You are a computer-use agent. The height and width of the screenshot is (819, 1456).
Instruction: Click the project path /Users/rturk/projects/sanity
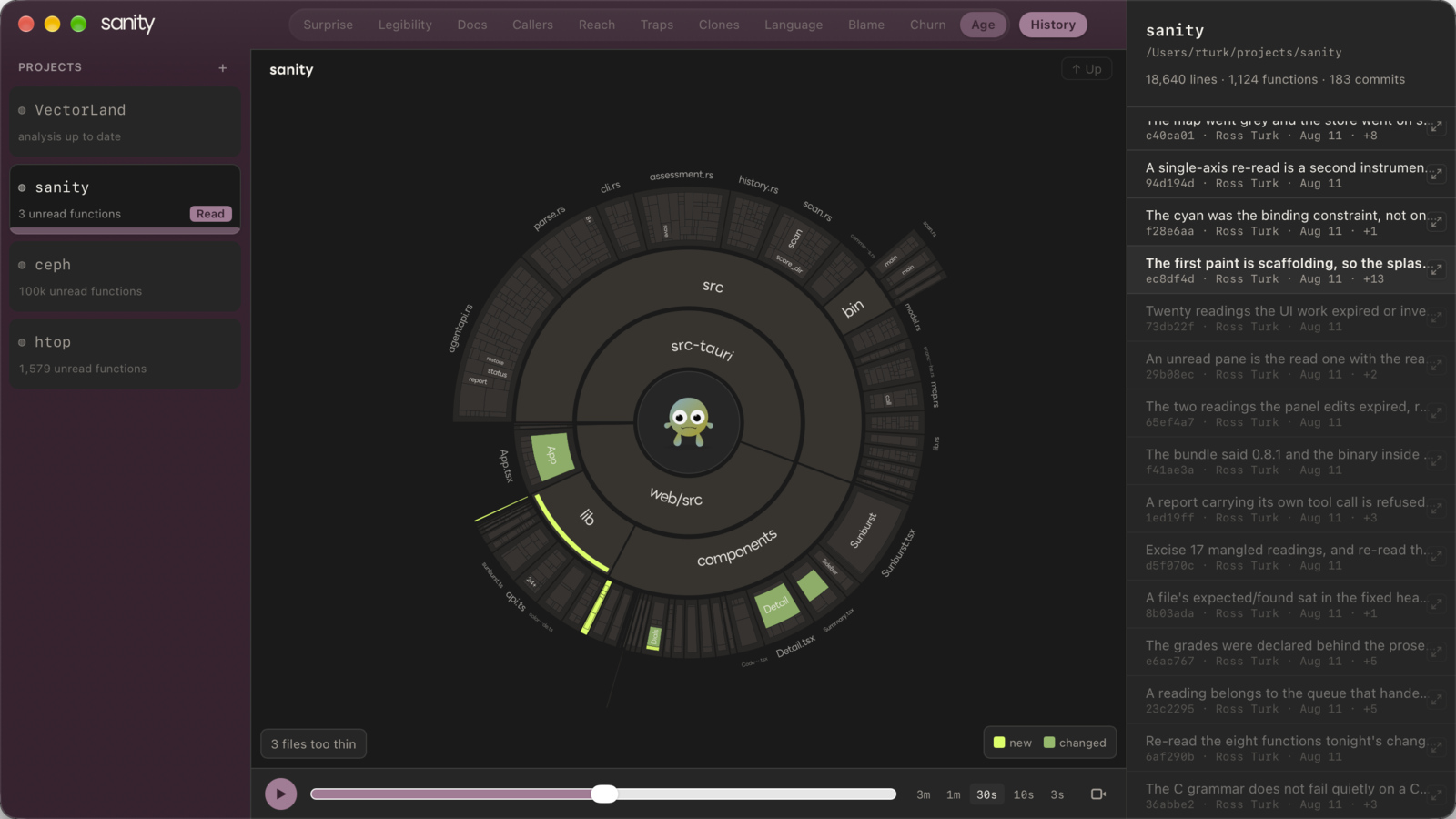click(x=1243, y=53)
